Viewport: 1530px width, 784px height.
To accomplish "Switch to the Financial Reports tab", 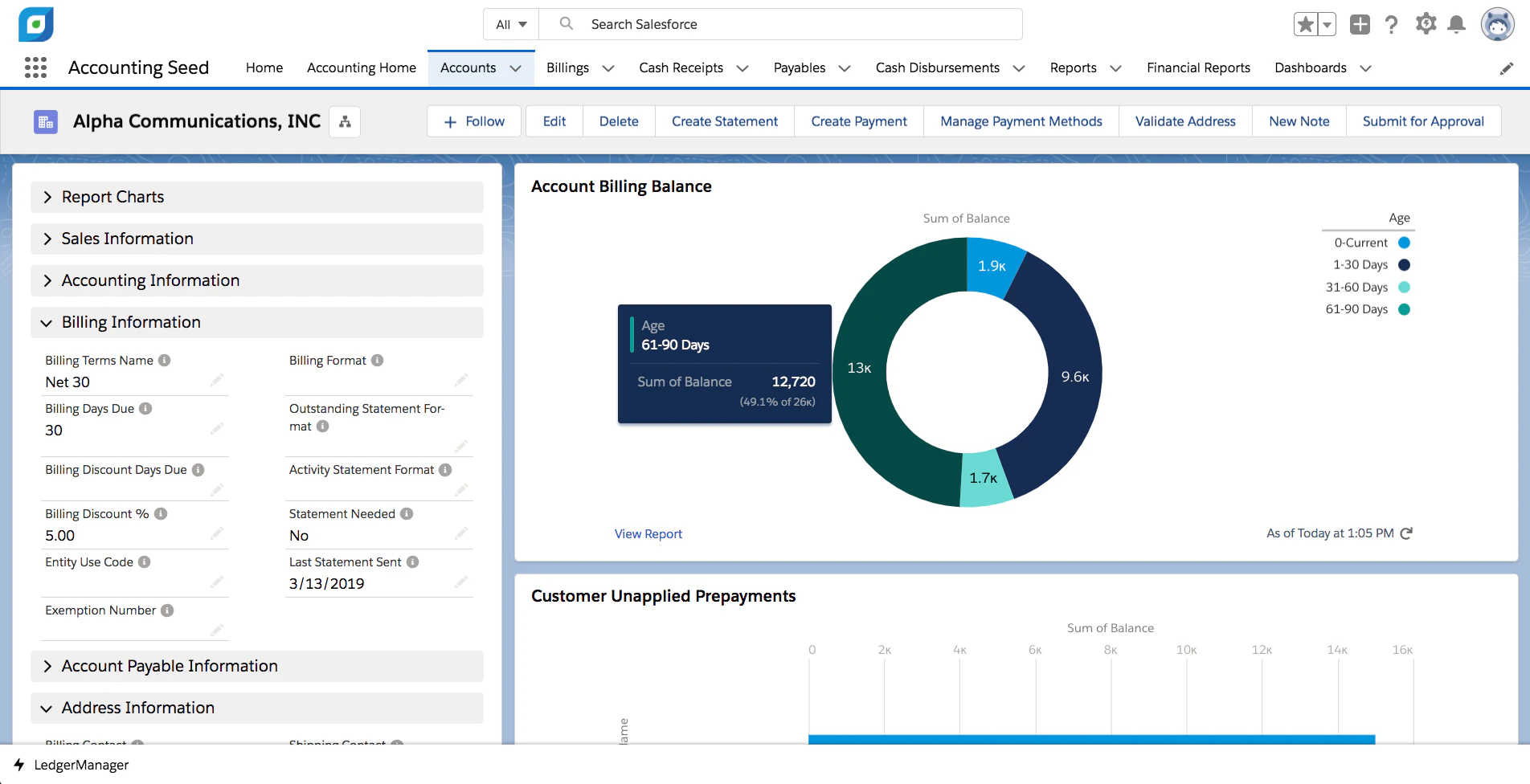I will (x=1198, y=67).
